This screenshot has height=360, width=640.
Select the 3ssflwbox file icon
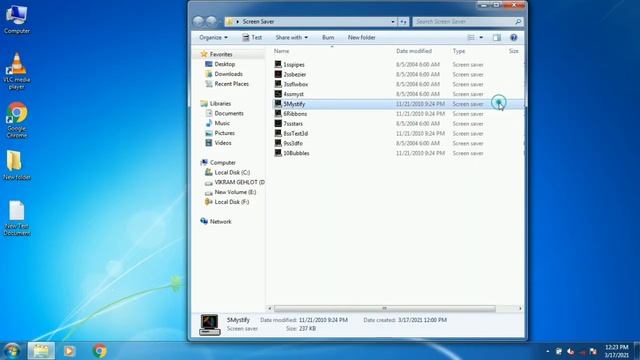[x=278, y=84]
